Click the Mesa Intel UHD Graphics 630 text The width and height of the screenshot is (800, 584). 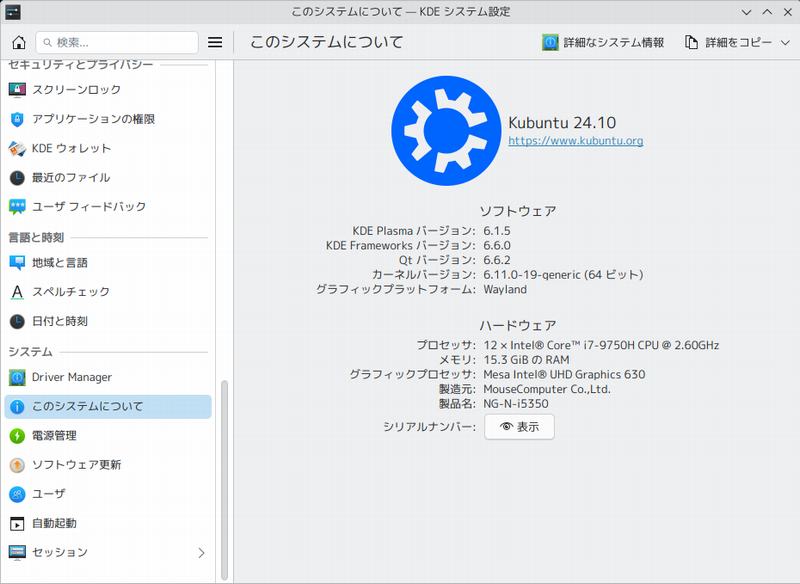564,374
